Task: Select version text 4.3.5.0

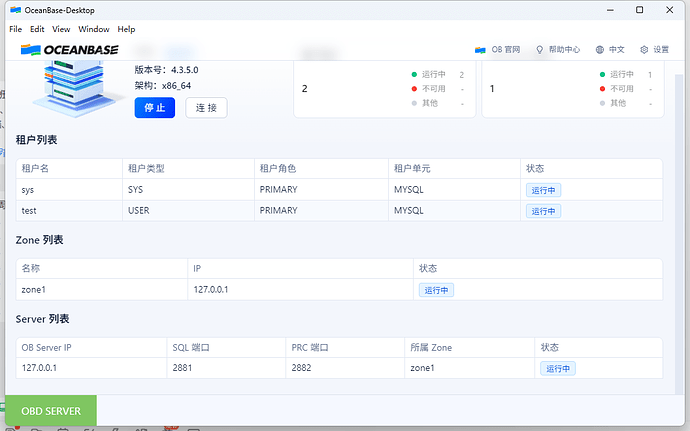Action: coord(185,70)
